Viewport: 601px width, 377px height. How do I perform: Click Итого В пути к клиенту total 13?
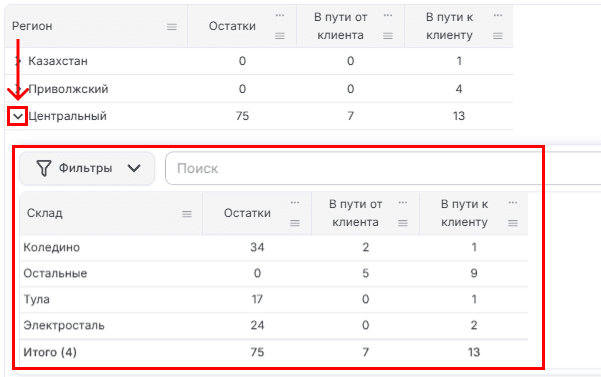[x=474, y=352]
